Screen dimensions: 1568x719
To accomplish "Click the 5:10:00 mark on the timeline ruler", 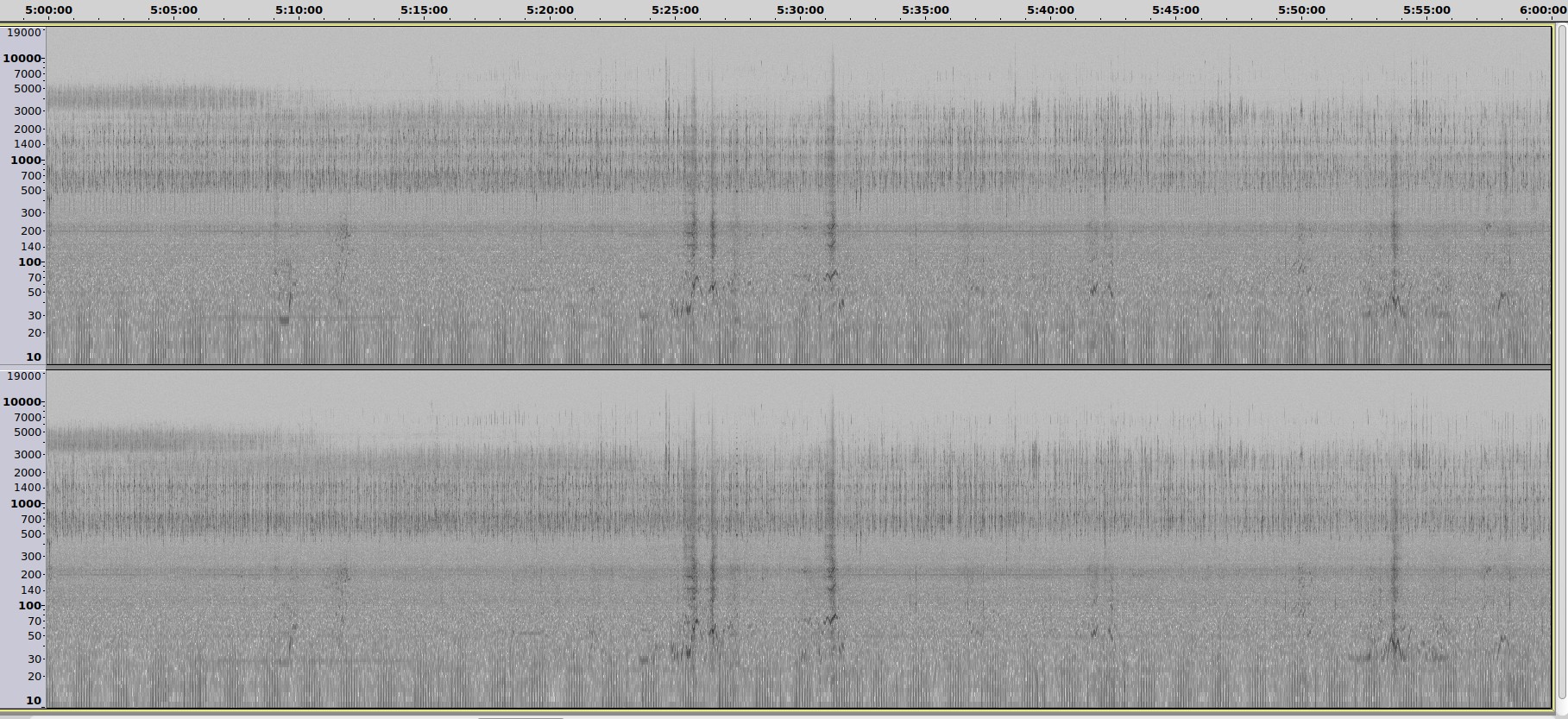I will tap(299, 10).
